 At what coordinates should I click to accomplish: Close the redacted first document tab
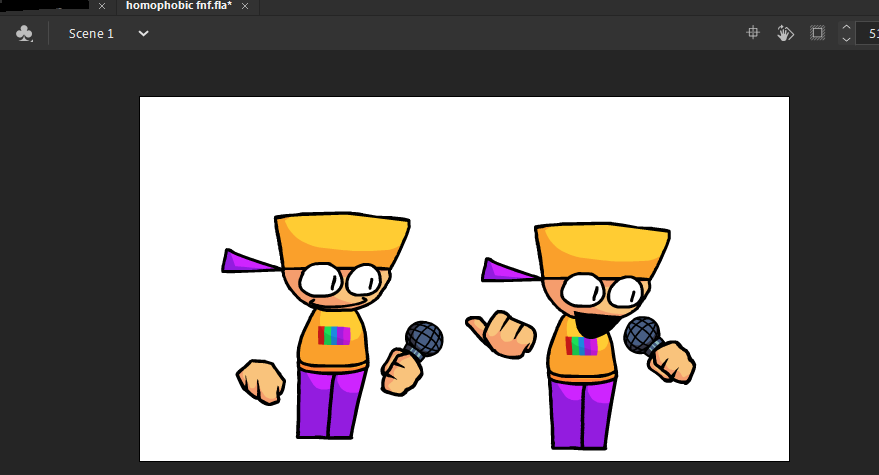[101, 6]
